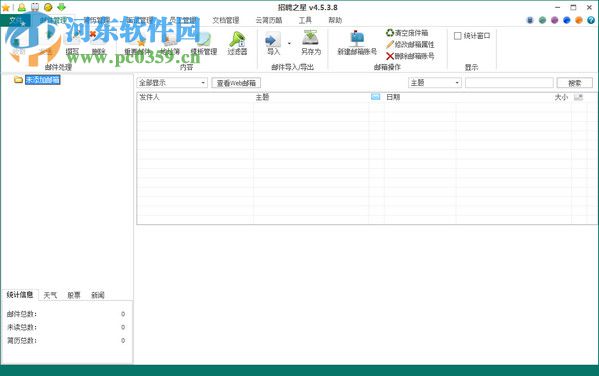Open the 地址簿 address book
This screenshot has width=599, height=376.
click(170, 42)
